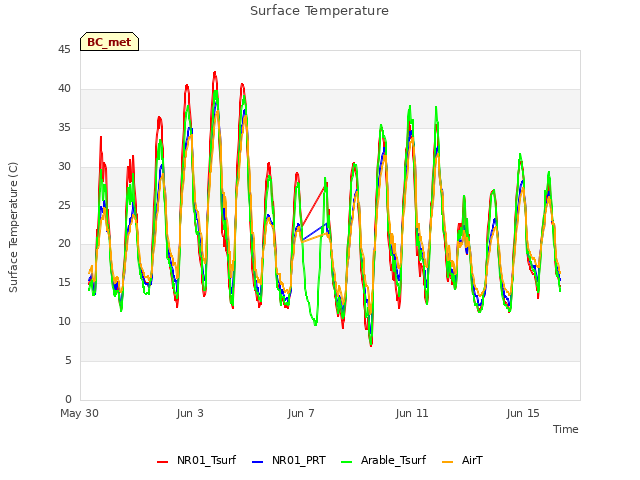The width and height of the screenshot is (640, 480).
Task: Click the 45 y-axis tick label
Action: click(x=64, y=50)
